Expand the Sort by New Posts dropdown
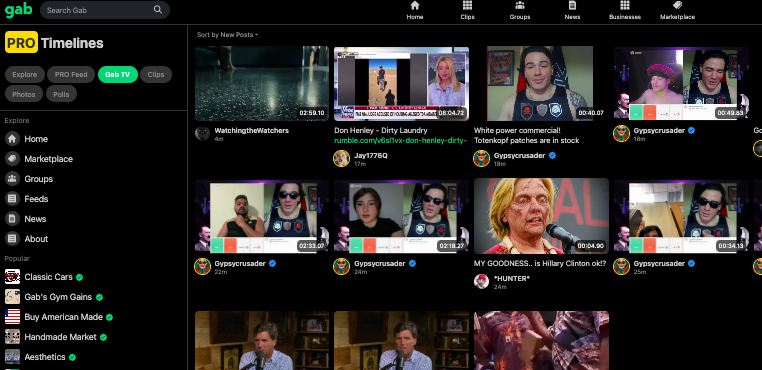Image resolution: width=762 pixels, height=370 pixels. point(227,35)
